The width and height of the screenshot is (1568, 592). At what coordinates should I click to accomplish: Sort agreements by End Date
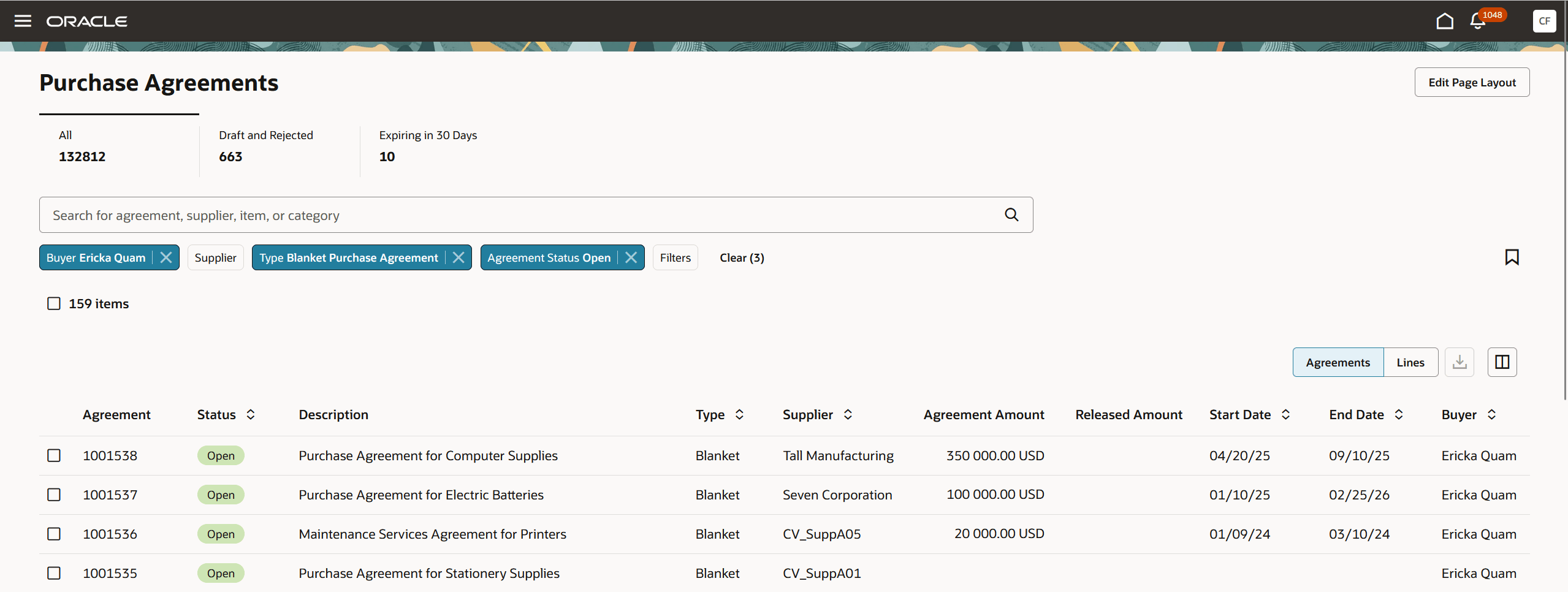(x=1399, y=414)
